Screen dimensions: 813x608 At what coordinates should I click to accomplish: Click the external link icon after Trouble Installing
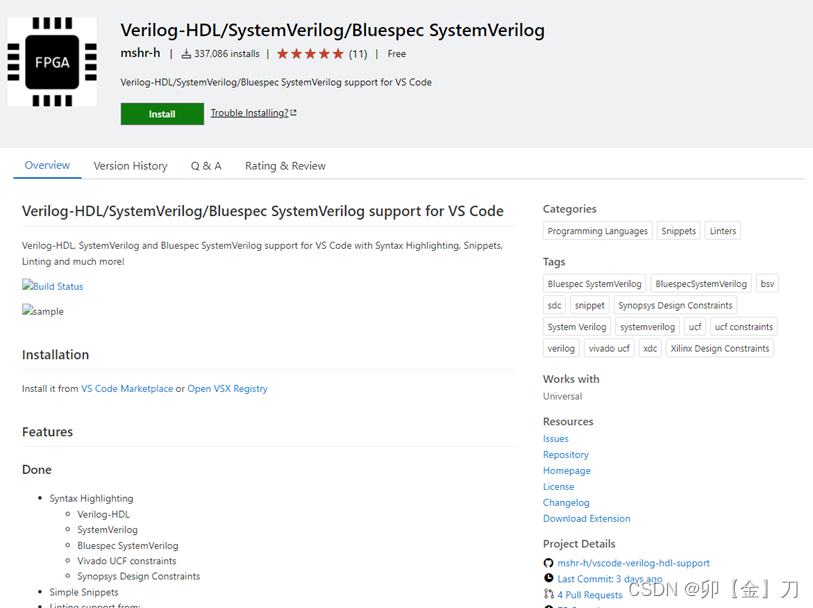(293, 112)
